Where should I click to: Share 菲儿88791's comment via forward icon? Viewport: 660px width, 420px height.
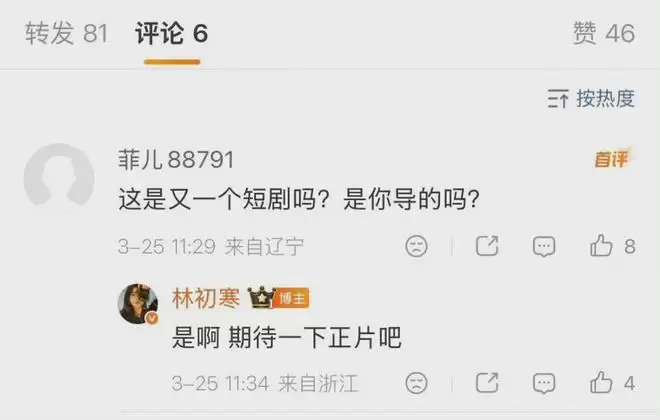click(487, 246)
